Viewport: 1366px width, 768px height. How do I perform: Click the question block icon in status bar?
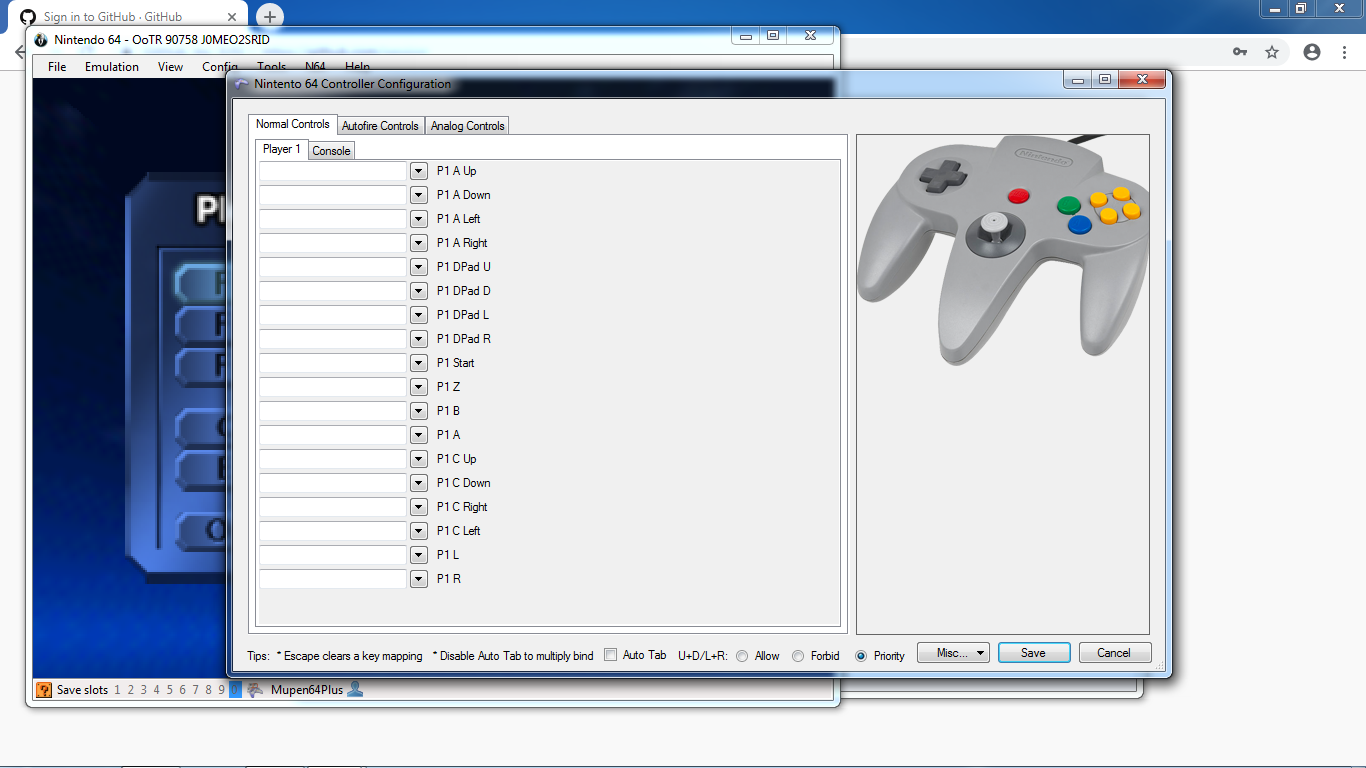coord(44,690)
